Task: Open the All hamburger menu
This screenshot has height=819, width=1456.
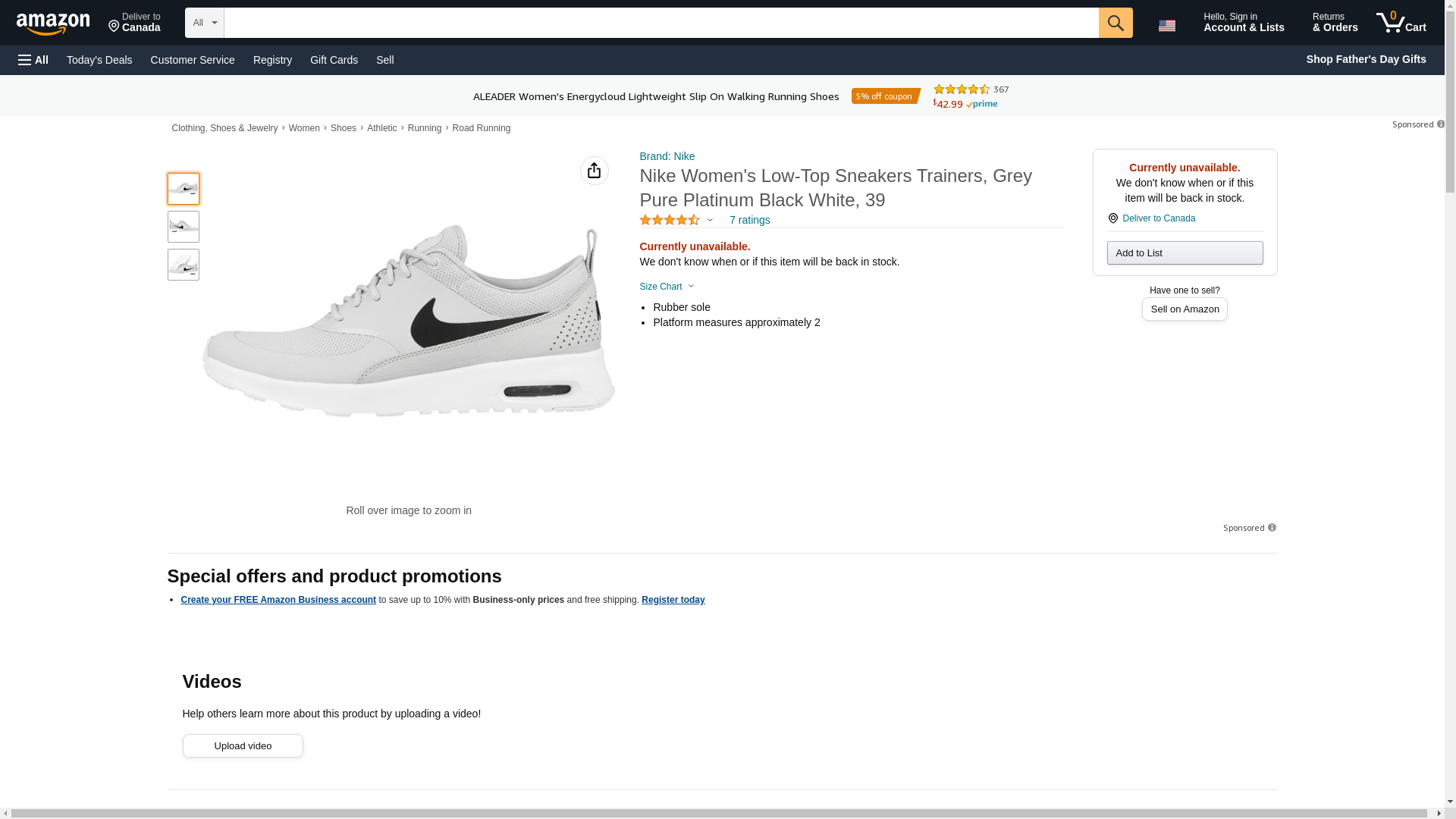Action: pyautogui.click(x=33, y=60)
